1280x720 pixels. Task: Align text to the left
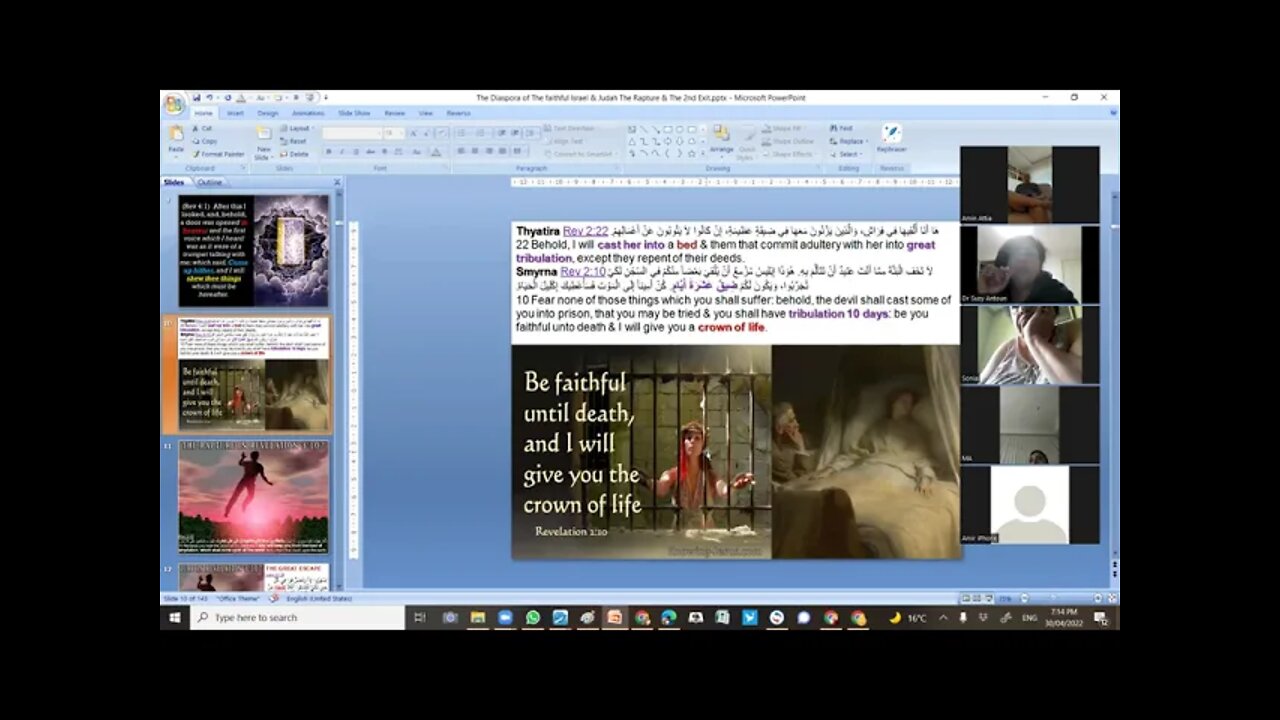coord(461,150)
